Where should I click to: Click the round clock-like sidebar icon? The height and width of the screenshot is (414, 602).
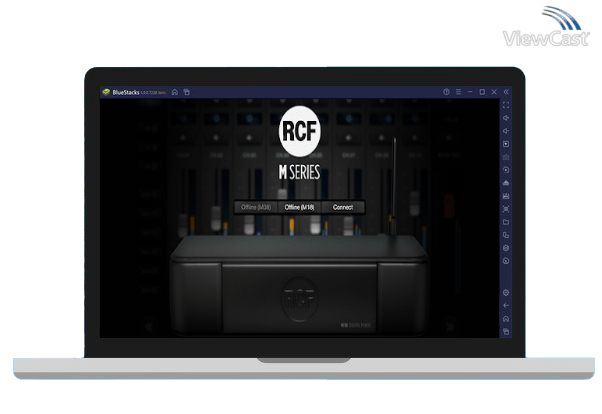[506, 261]
